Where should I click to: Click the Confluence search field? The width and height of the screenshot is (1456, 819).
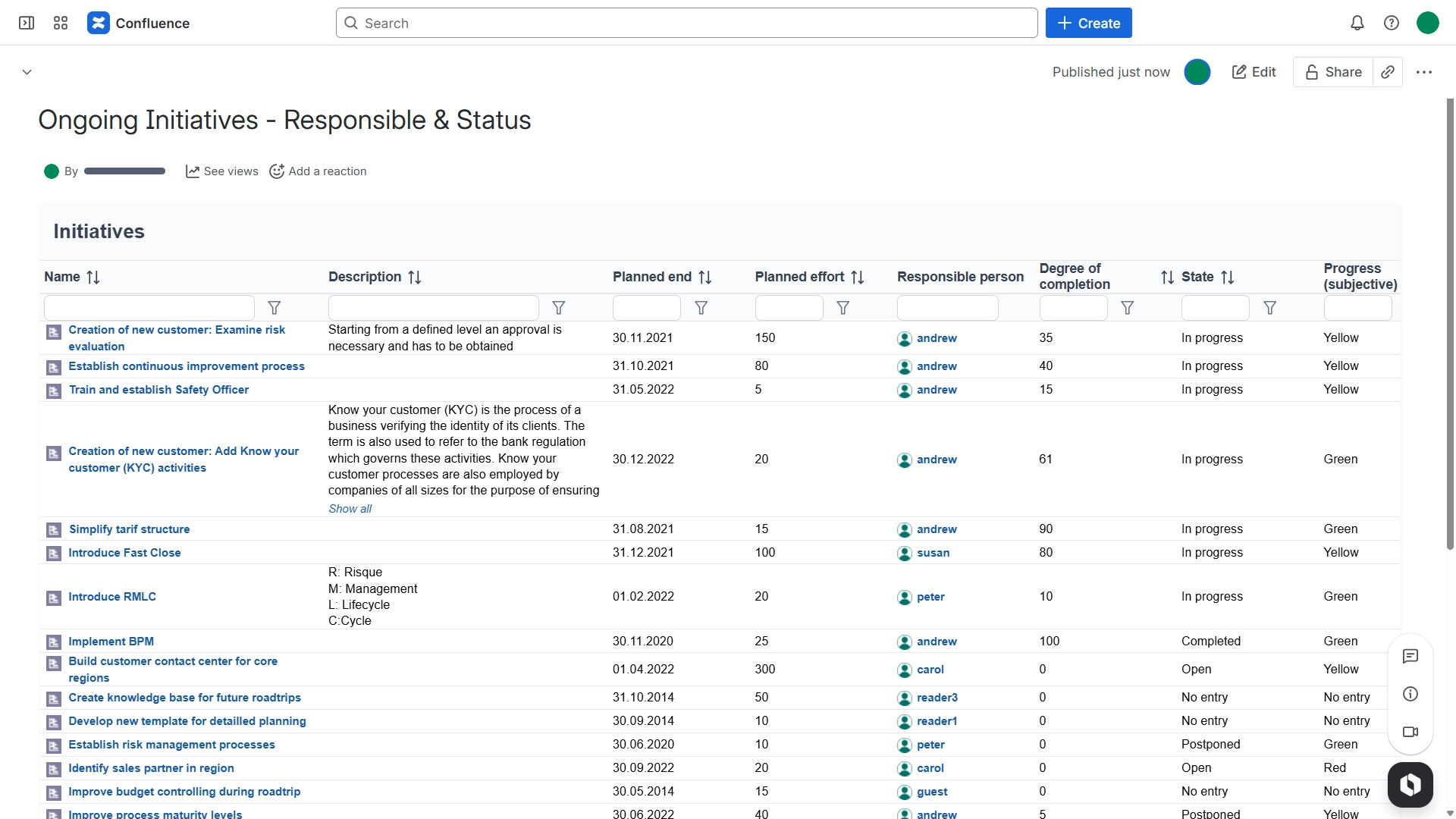pos(686,23)
